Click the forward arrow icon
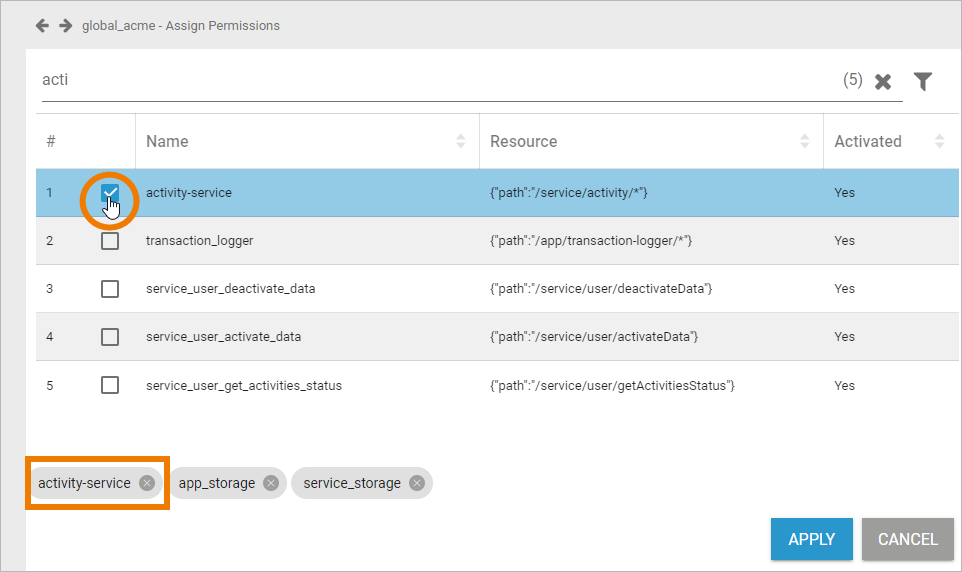This screenshot has width=962, height=572. tap(65, 25)
